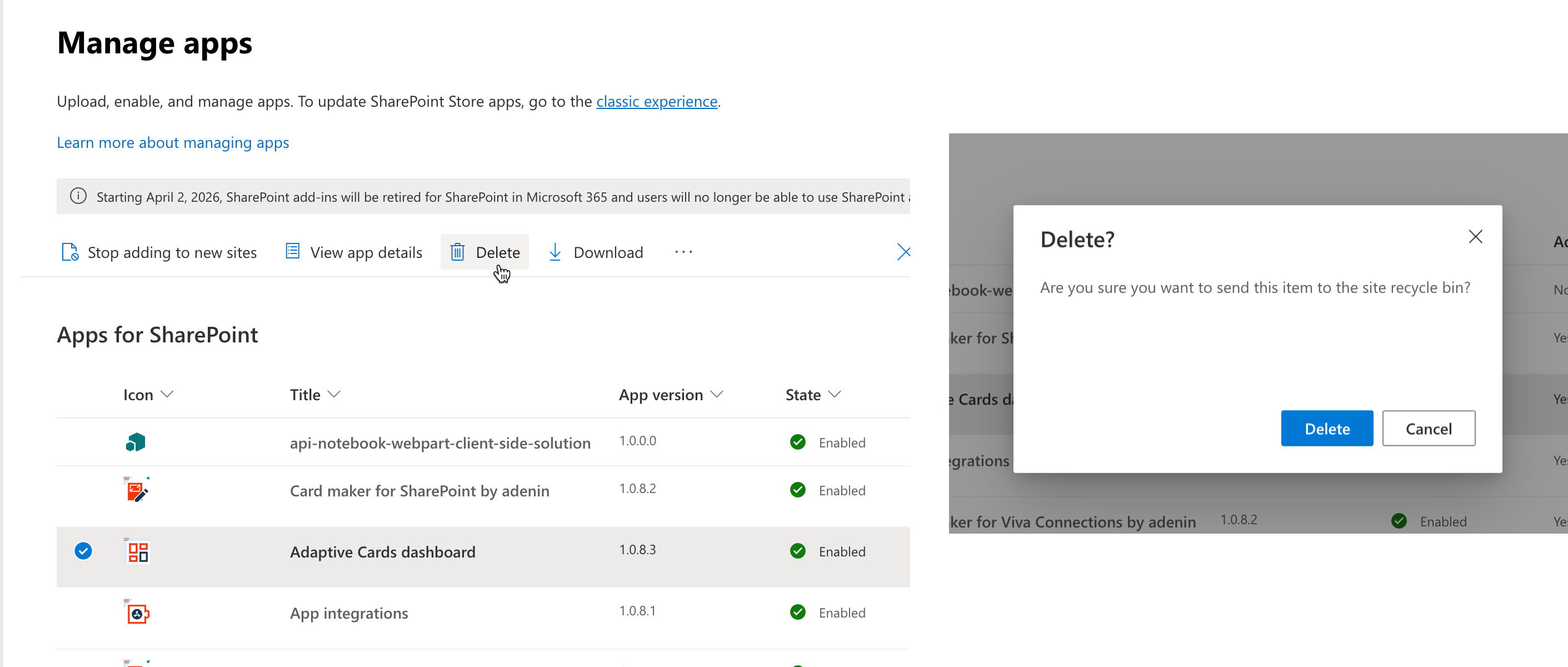Image resolution: width=1568 pixels, height=667 pixels.
Task: Click the Card maker for SharePoint app icon
Action: (137, 490)
